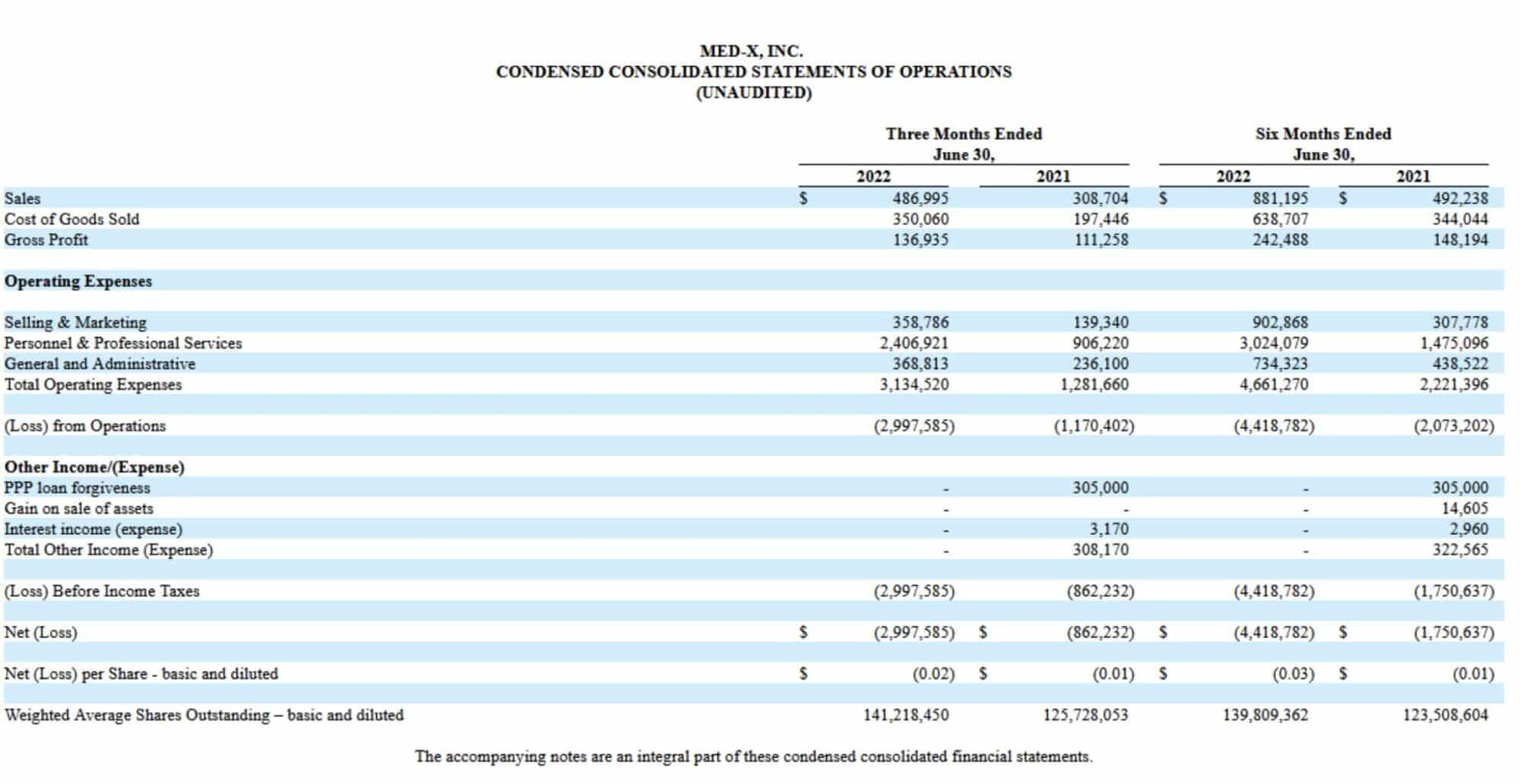Select Cost of Goods Sold value 197,446
This screenshot has height=784, width=1520.
tap(1100, 219)
